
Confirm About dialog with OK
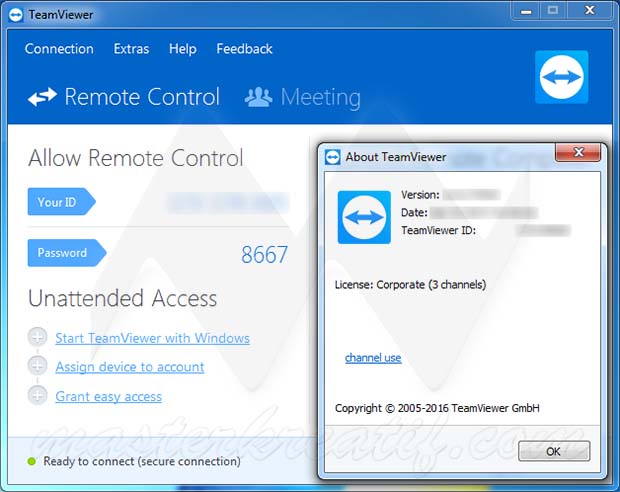554,451
